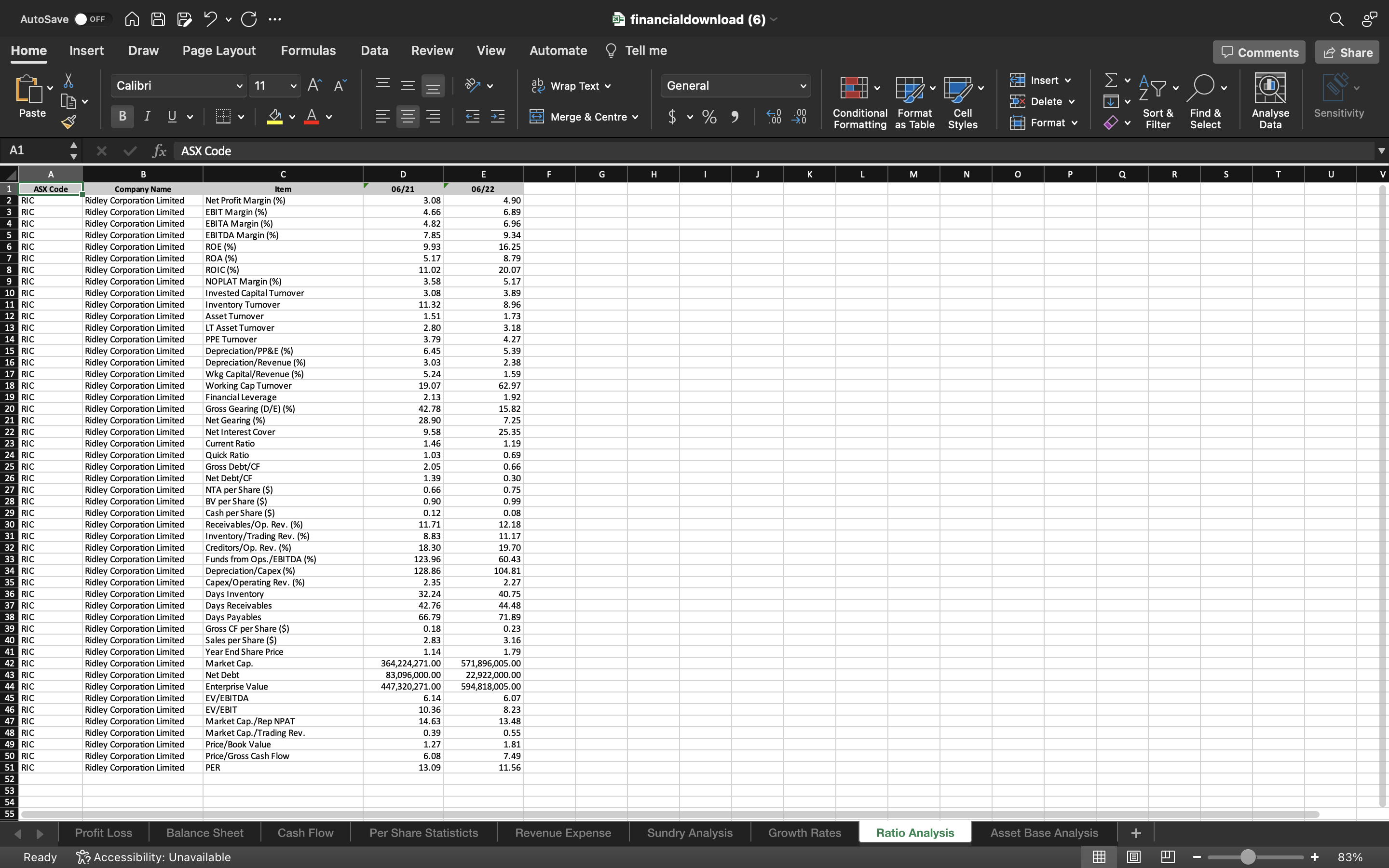Open the function wizard fx icon
The height and width of the screenshot is (868, 1389).
tap(159, 151)
